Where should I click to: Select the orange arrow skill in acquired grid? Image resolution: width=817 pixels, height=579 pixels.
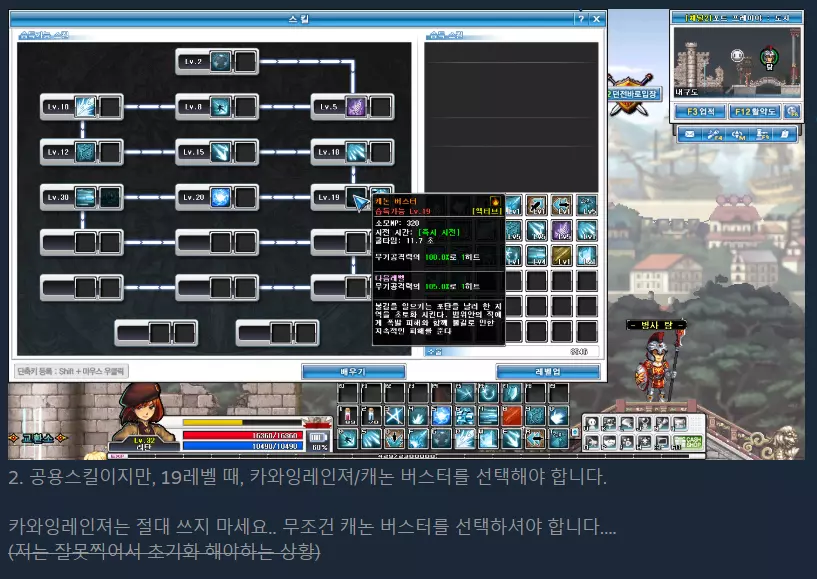(562, 205)
